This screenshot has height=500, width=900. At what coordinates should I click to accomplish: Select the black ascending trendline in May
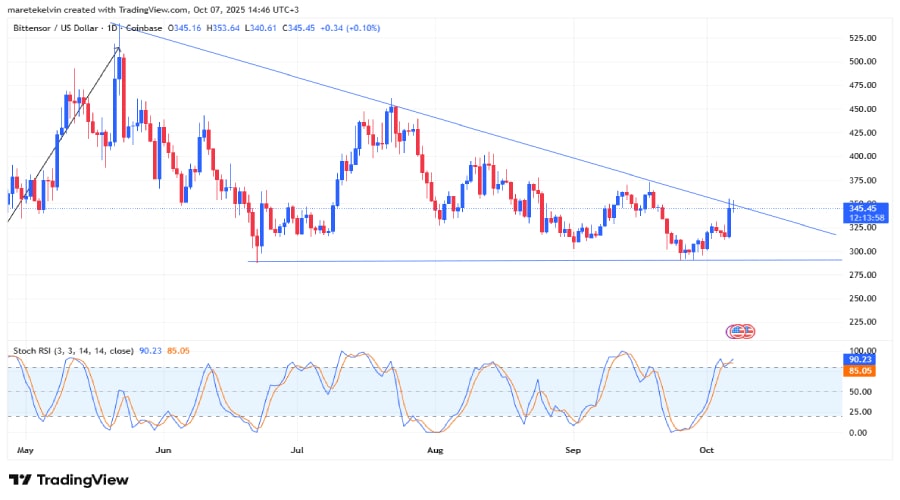[63, 134]
